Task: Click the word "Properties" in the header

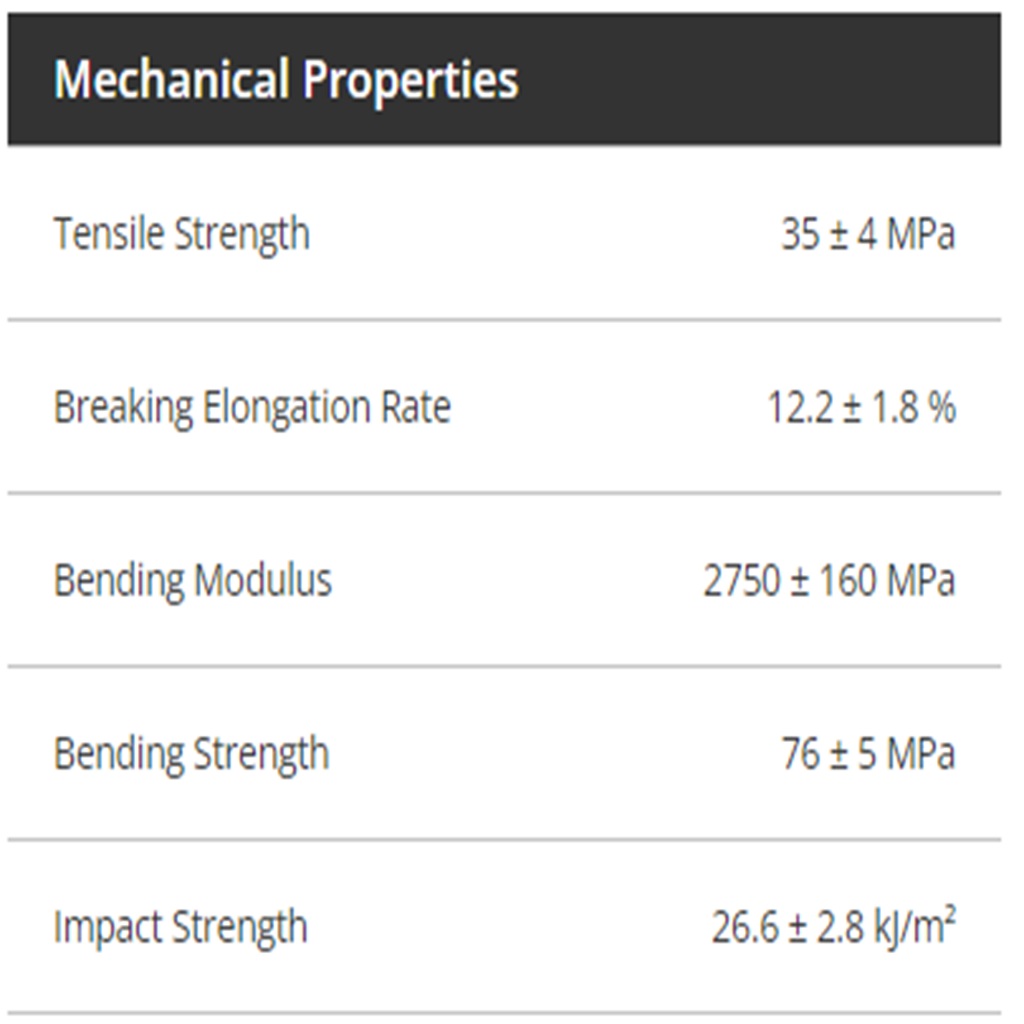Action: [410, 80]
